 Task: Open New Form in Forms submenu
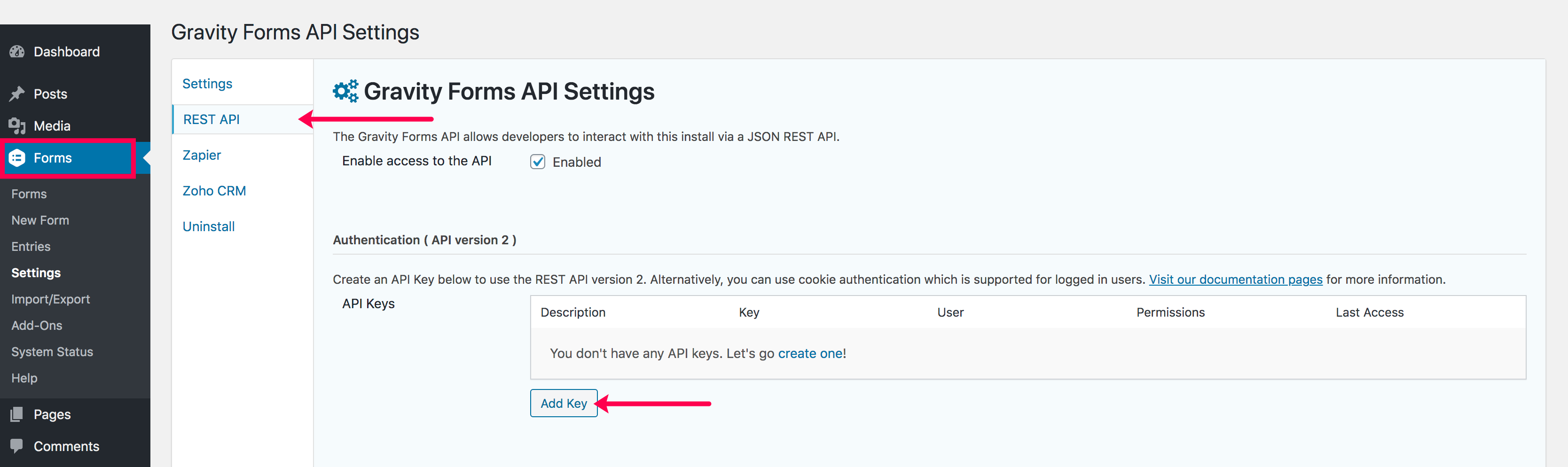40,221
